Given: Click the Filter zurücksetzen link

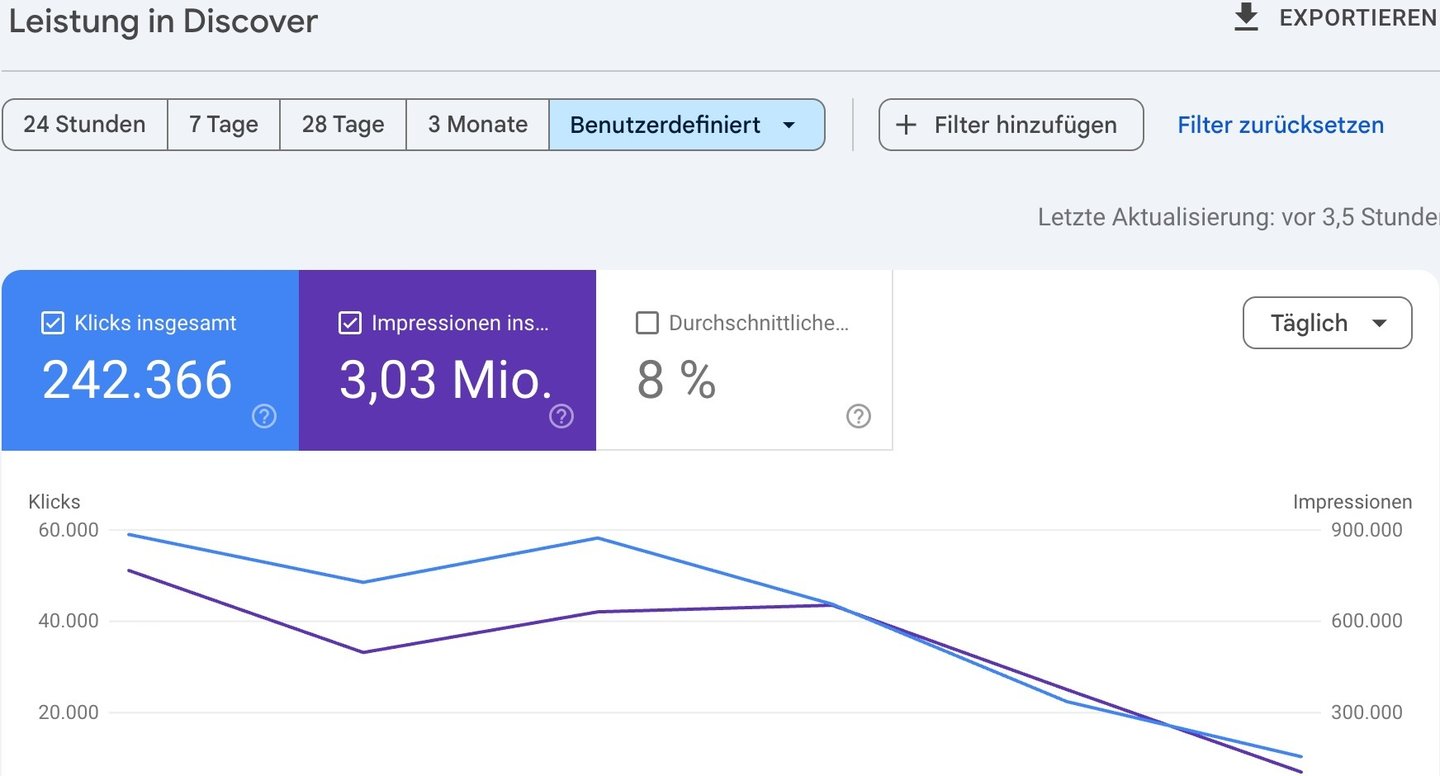Looking at the screenshot, I should coord(1280,125).
